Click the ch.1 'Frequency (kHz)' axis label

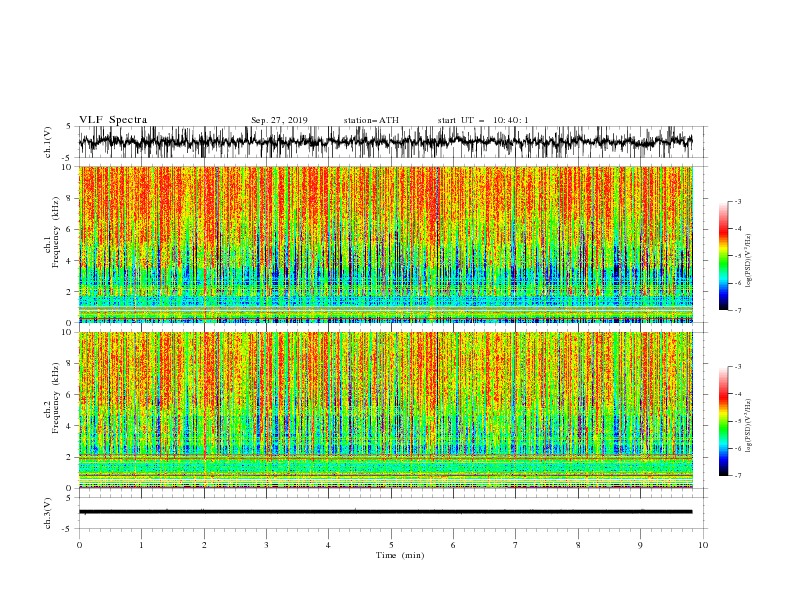click(x=56, y=232)
